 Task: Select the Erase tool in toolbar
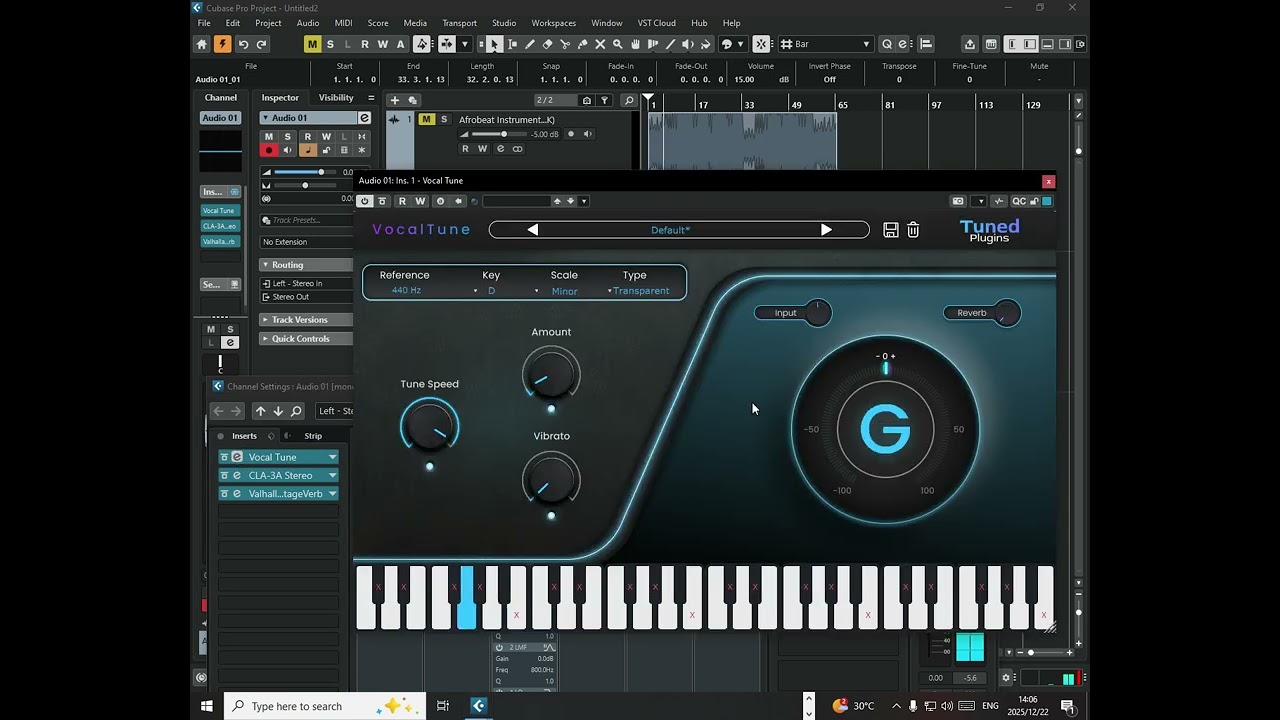click(x=547, y=44)
